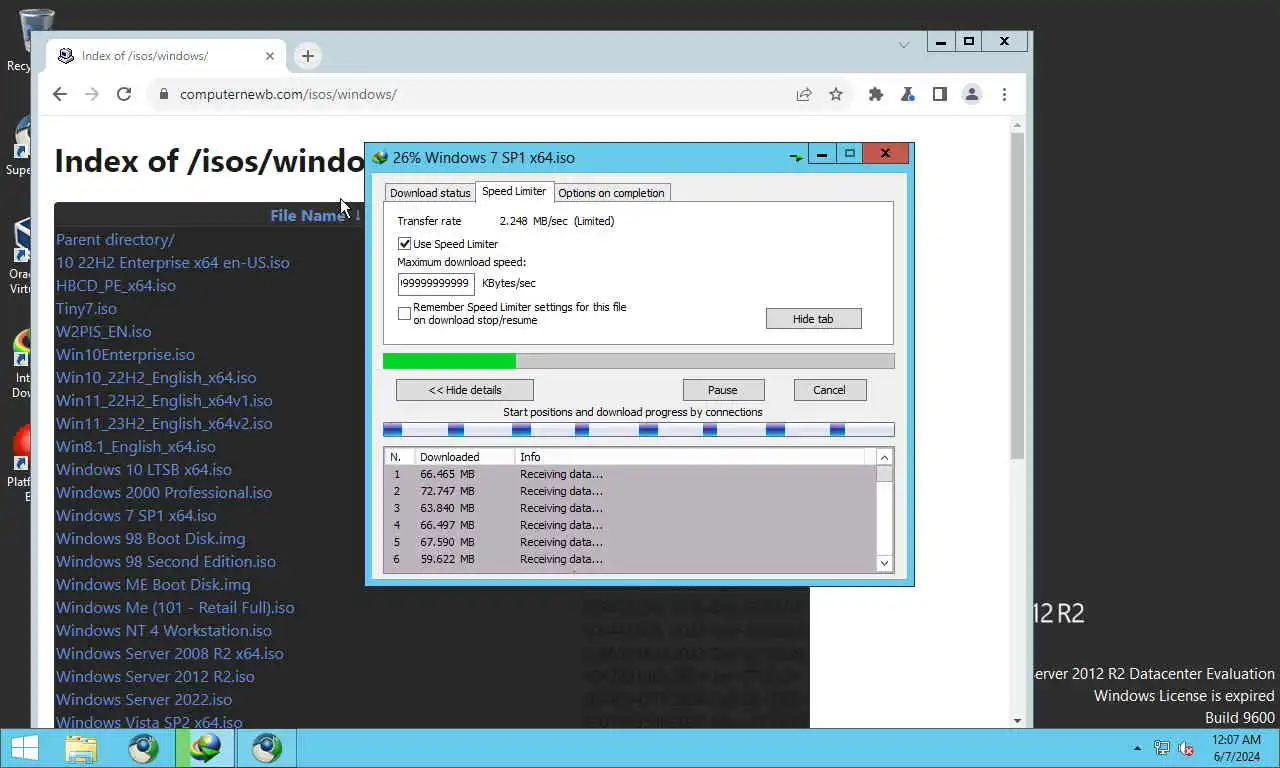Open the flask experiments icon in toolbar
Screen dimensions: 1280x768
click(908, 94)
